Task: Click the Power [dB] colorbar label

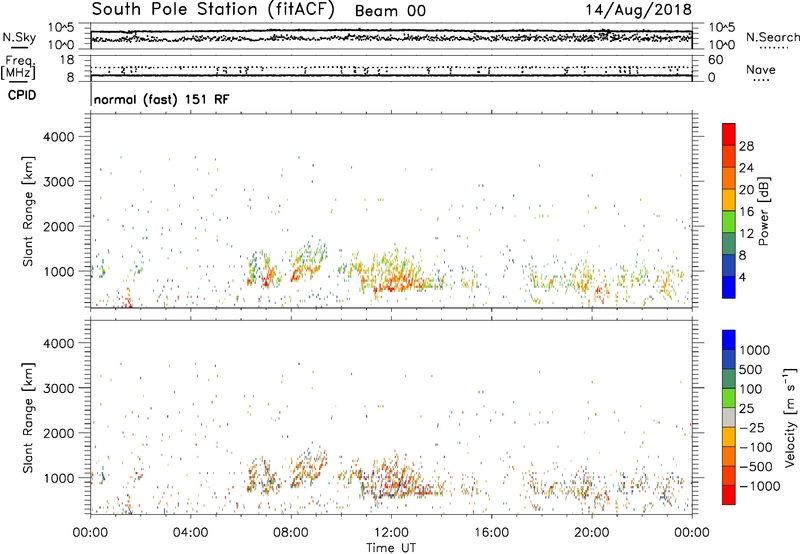Action: [763, 211]
